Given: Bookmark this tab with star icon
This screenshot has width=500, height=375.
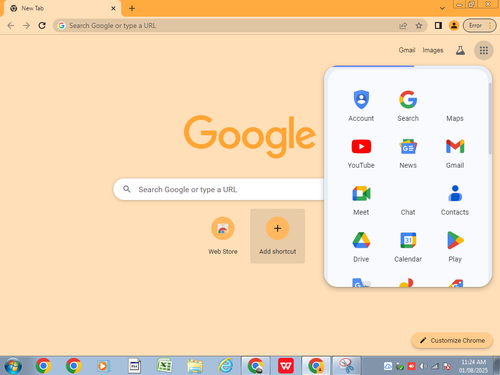Looking at the screenshot, I should 419,26.
